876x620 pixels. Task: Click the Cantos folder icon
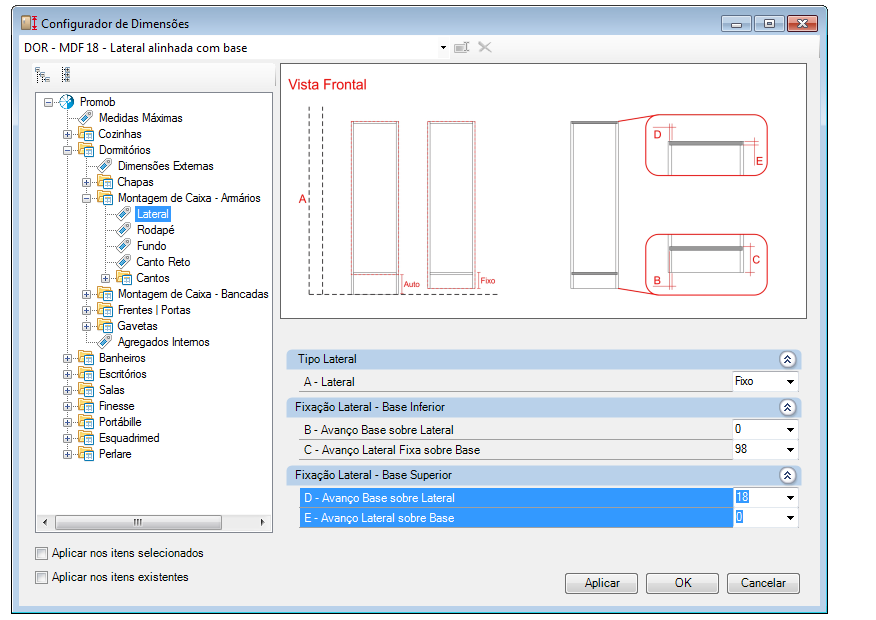[123, 278]
